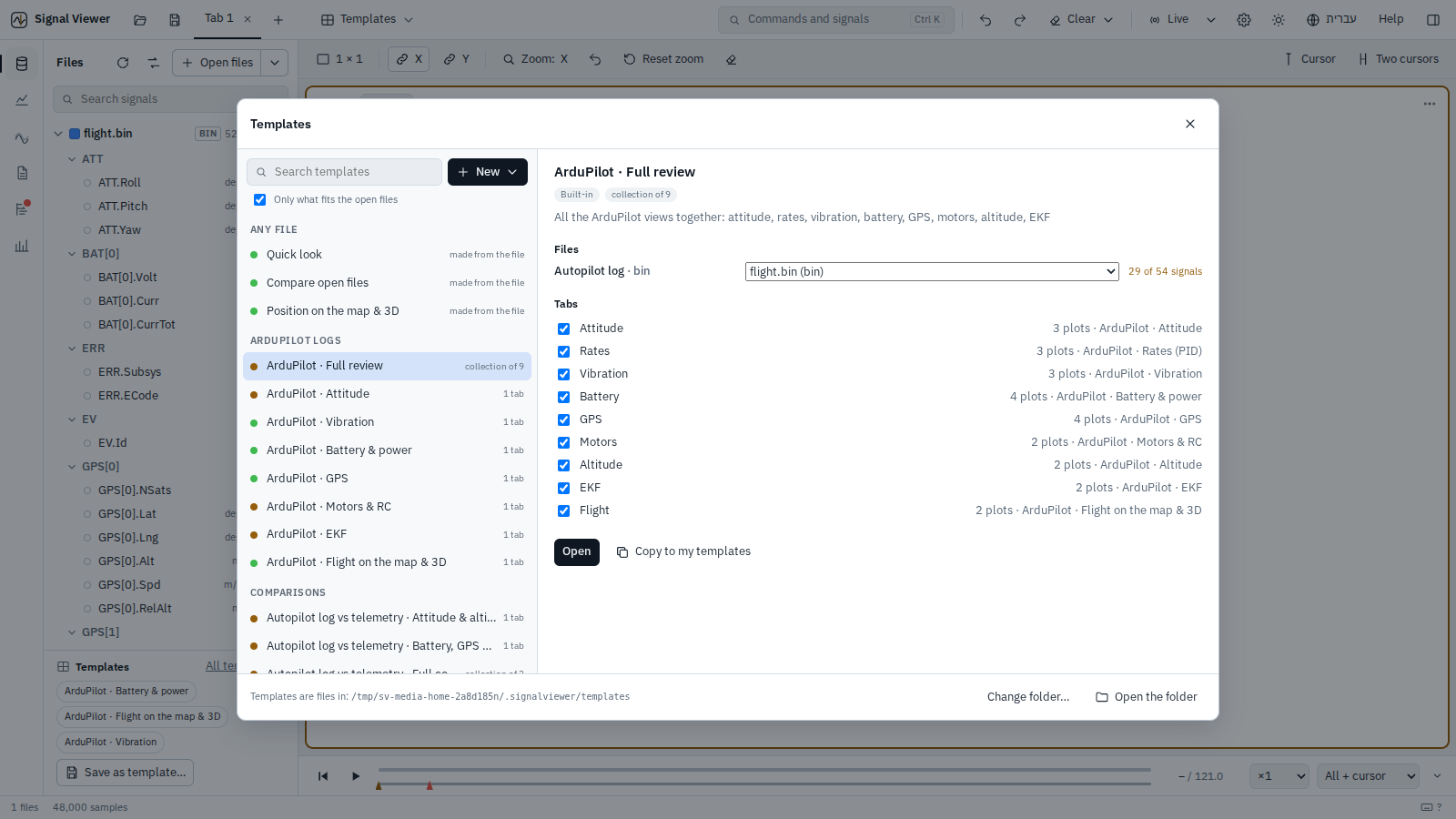Select the Quick look template
The height and width of the screenshot is (819, 1456).
(x=387, y=255)
